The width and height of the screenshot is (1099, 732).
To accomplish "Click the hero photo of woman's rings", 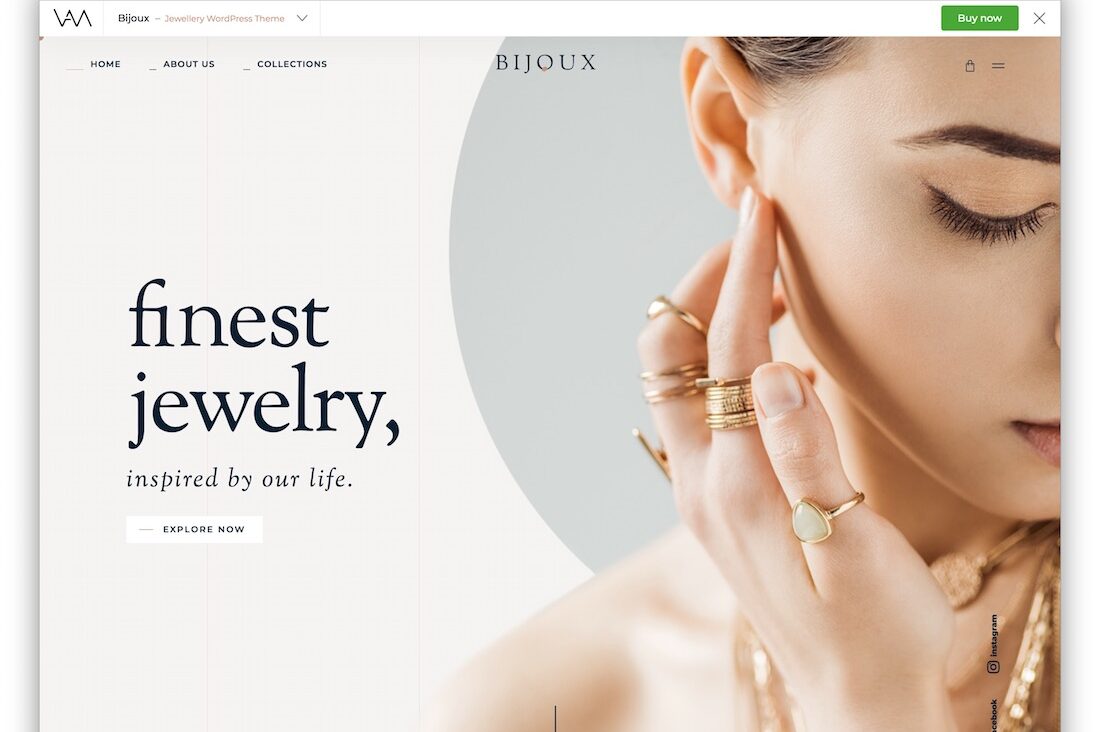I will coord(754,384).
